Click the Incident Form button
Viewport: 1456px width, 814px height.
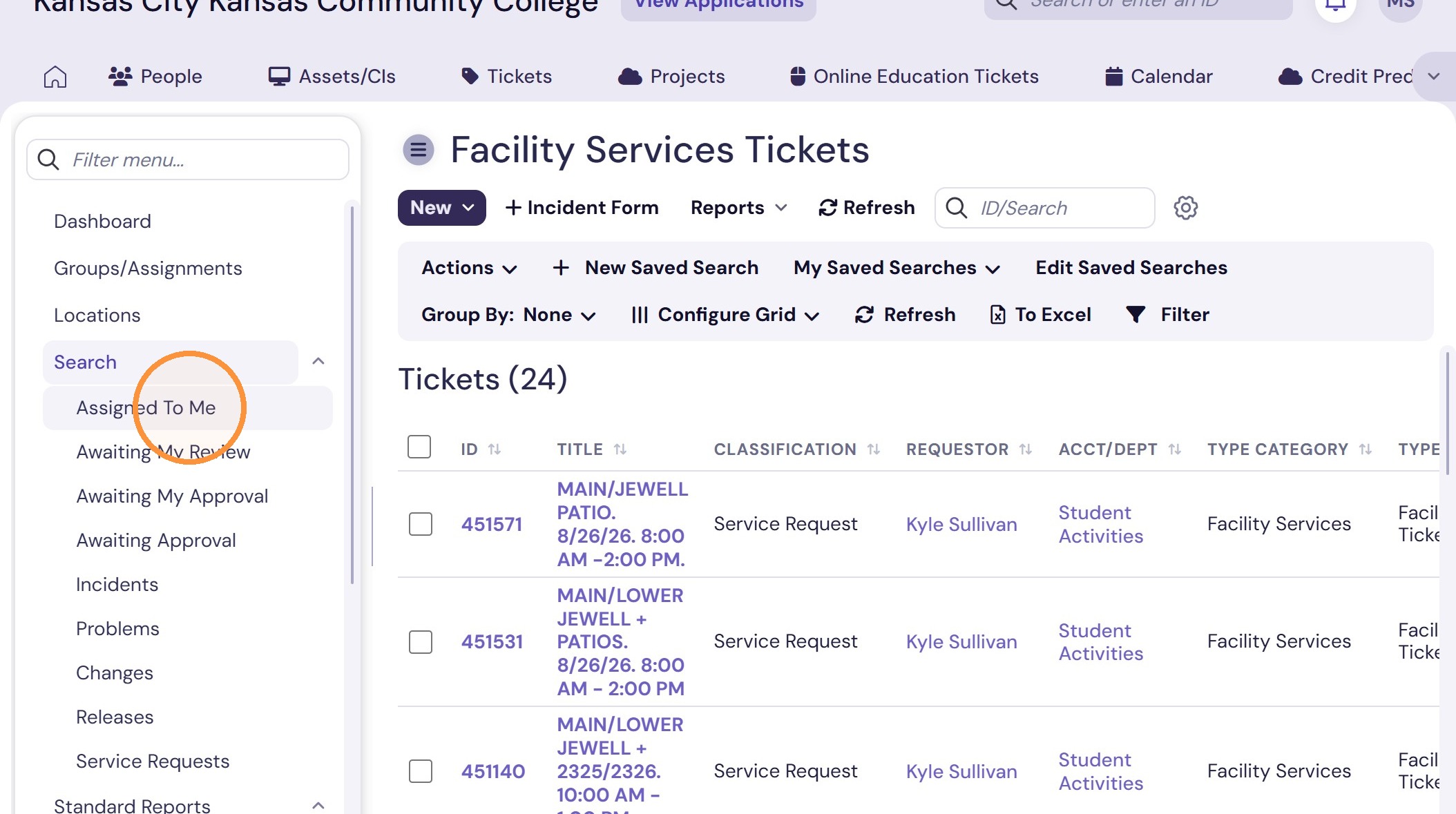(x=582, y=208)
